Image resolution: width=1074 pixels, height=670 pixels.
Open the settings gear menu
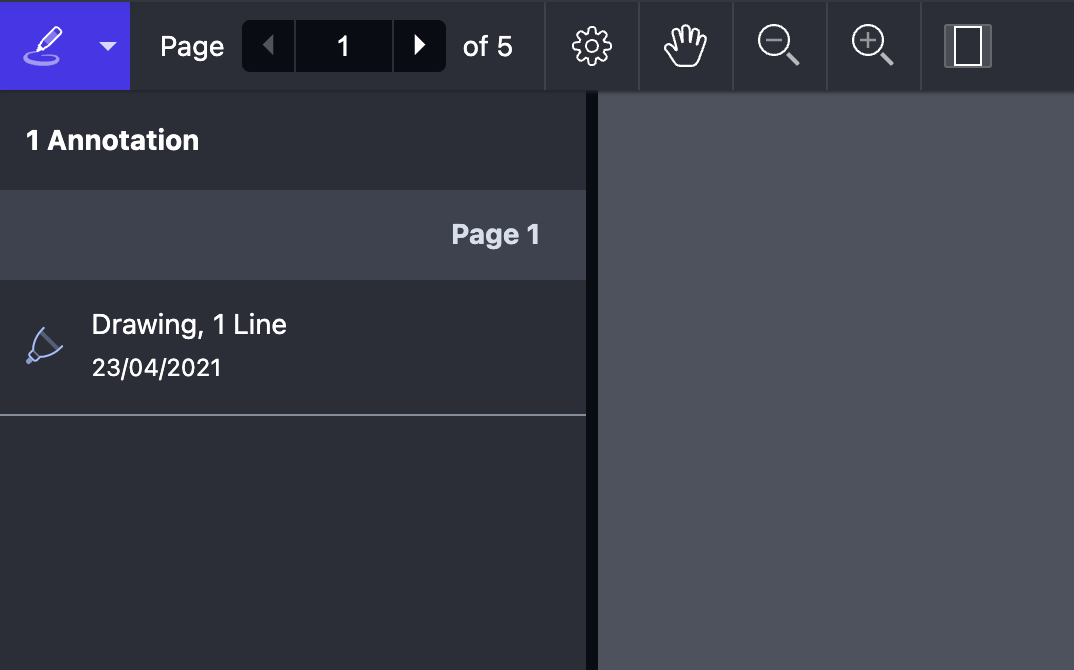592,46
